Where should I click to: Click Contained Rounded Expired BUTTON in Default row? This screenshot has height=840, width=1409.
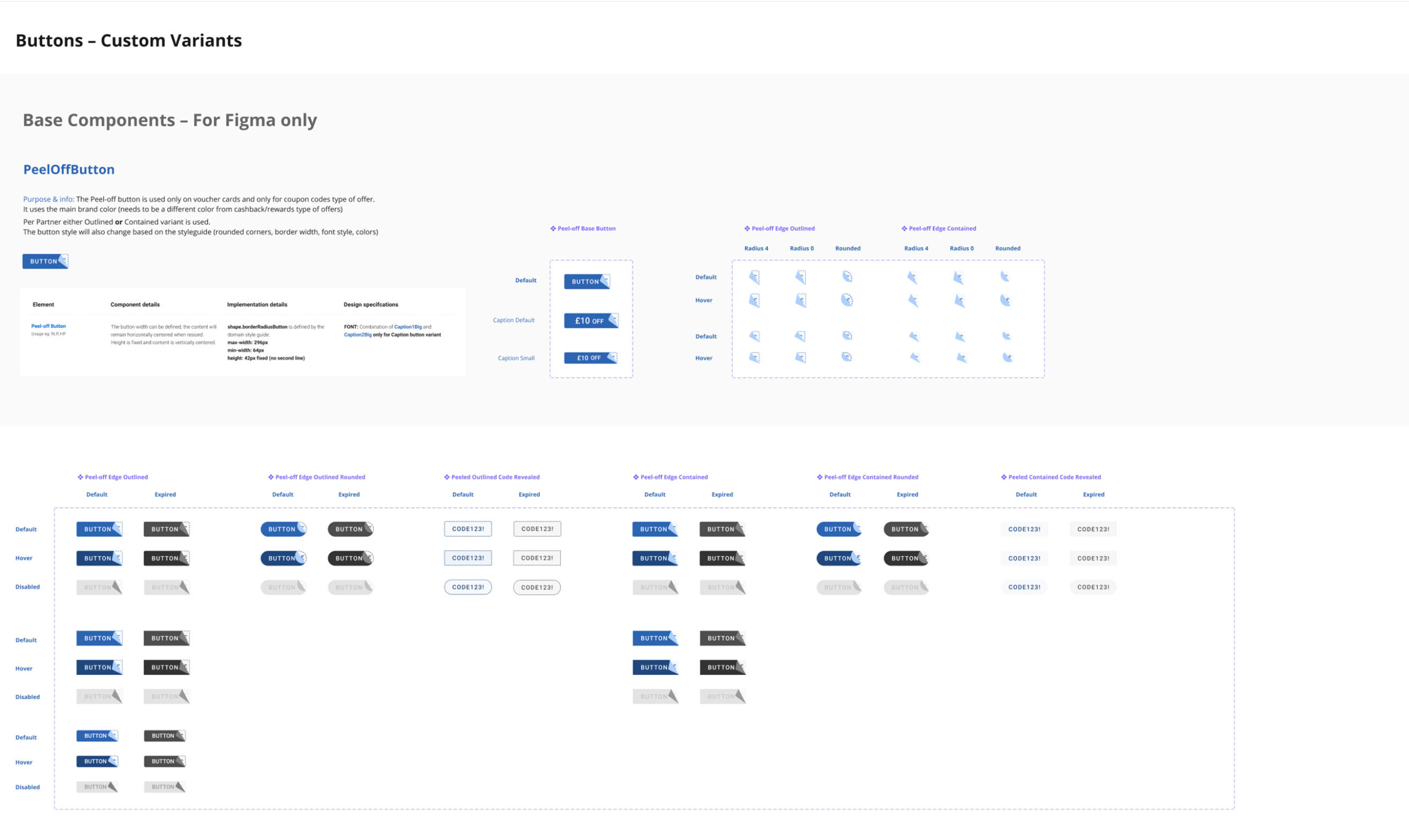pyautogui.click(x=906, y=529)
